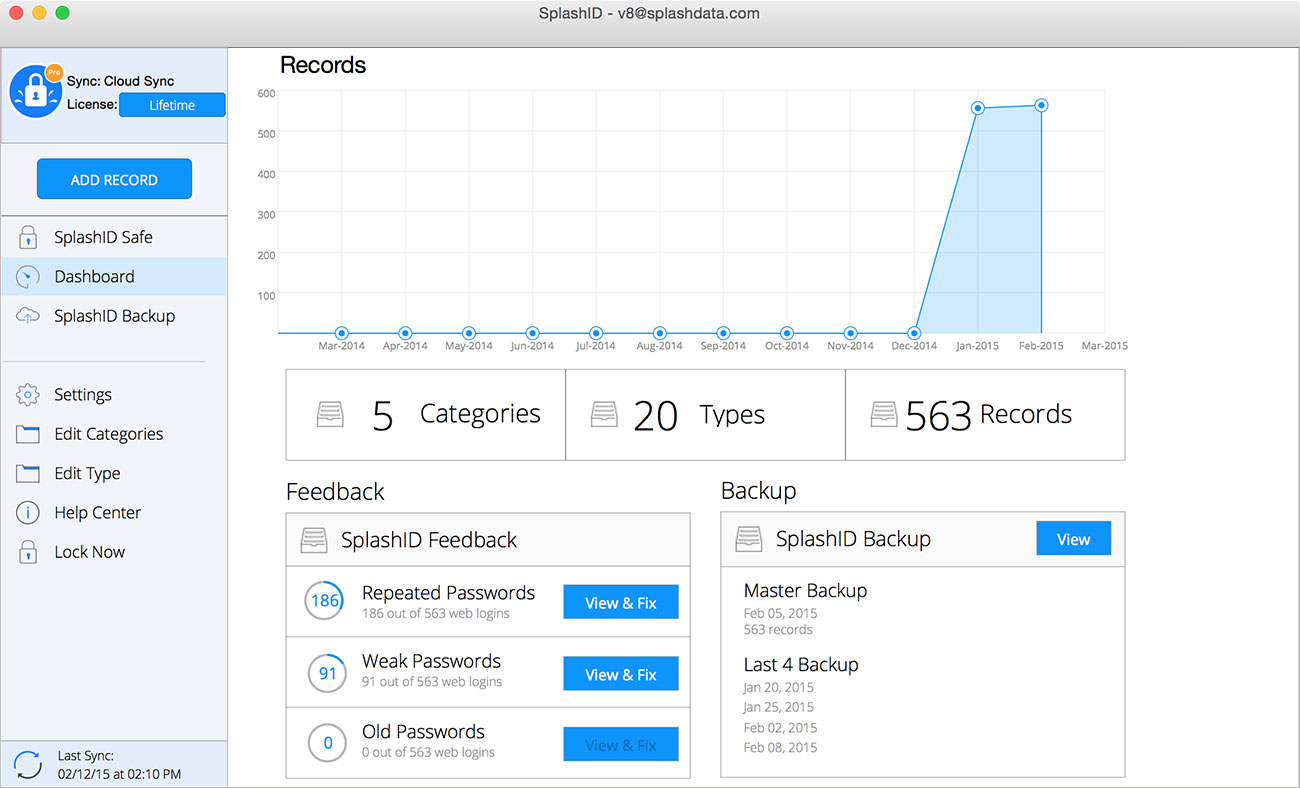1300x788 pixels.
Task: Click the 20 Types summary card
Action: (x=706, y=415)
